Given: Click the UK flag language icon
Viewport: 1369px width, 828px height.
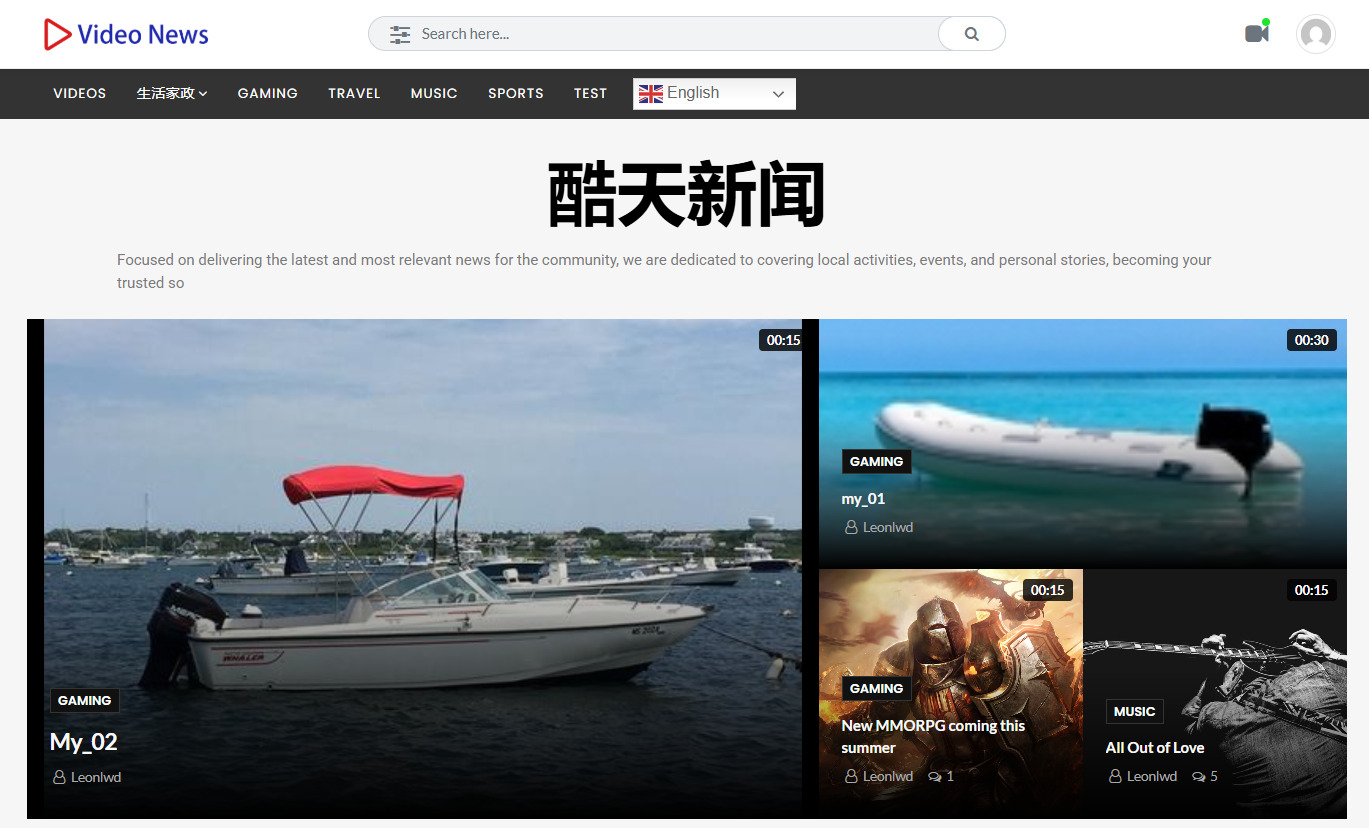Looking at the screenshot, I should click(650, 94).
